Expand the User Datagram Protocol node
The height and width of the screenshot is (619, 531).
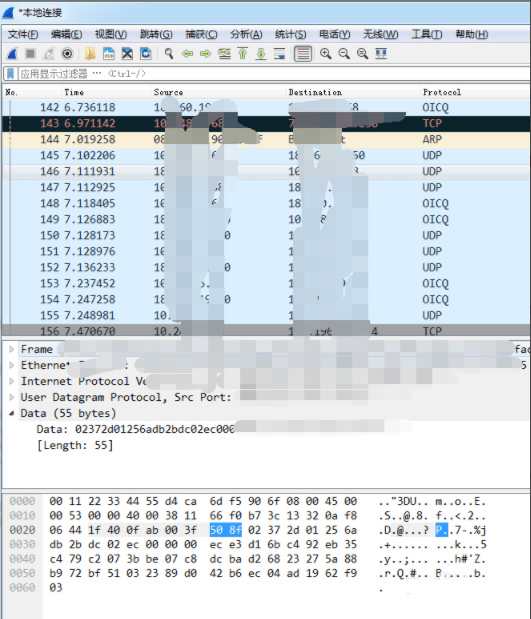(x=11, y=397)
